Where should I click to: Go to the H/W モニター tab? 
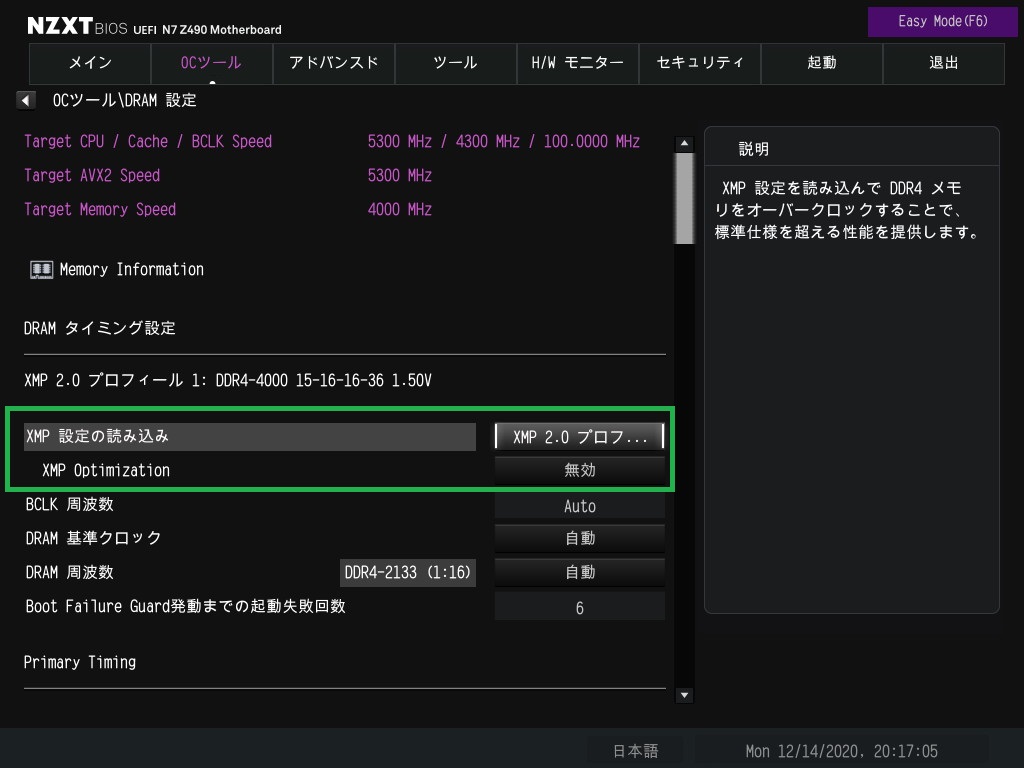(x=577, y=63)
